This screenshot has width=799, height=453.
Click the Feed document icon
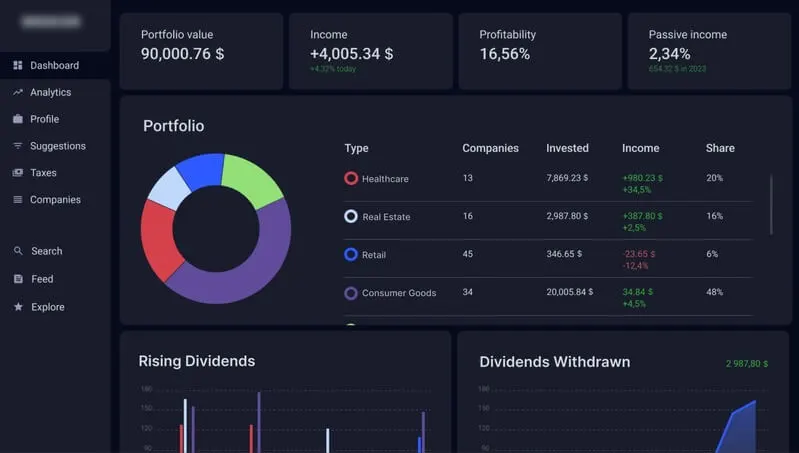[x=18, y=279]
